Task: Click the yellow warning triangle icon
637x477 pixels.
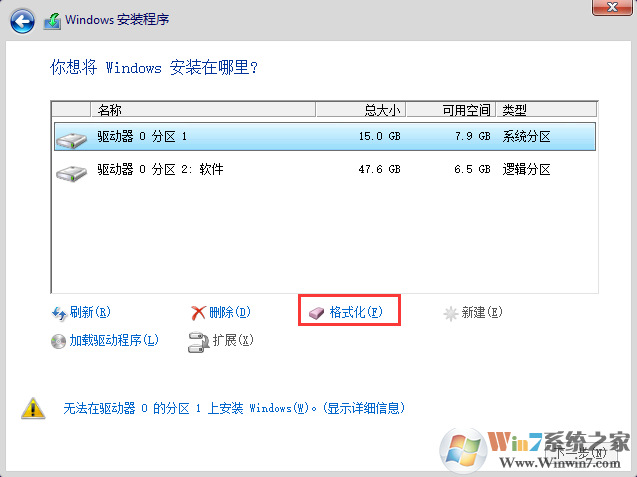Action: 33,408
